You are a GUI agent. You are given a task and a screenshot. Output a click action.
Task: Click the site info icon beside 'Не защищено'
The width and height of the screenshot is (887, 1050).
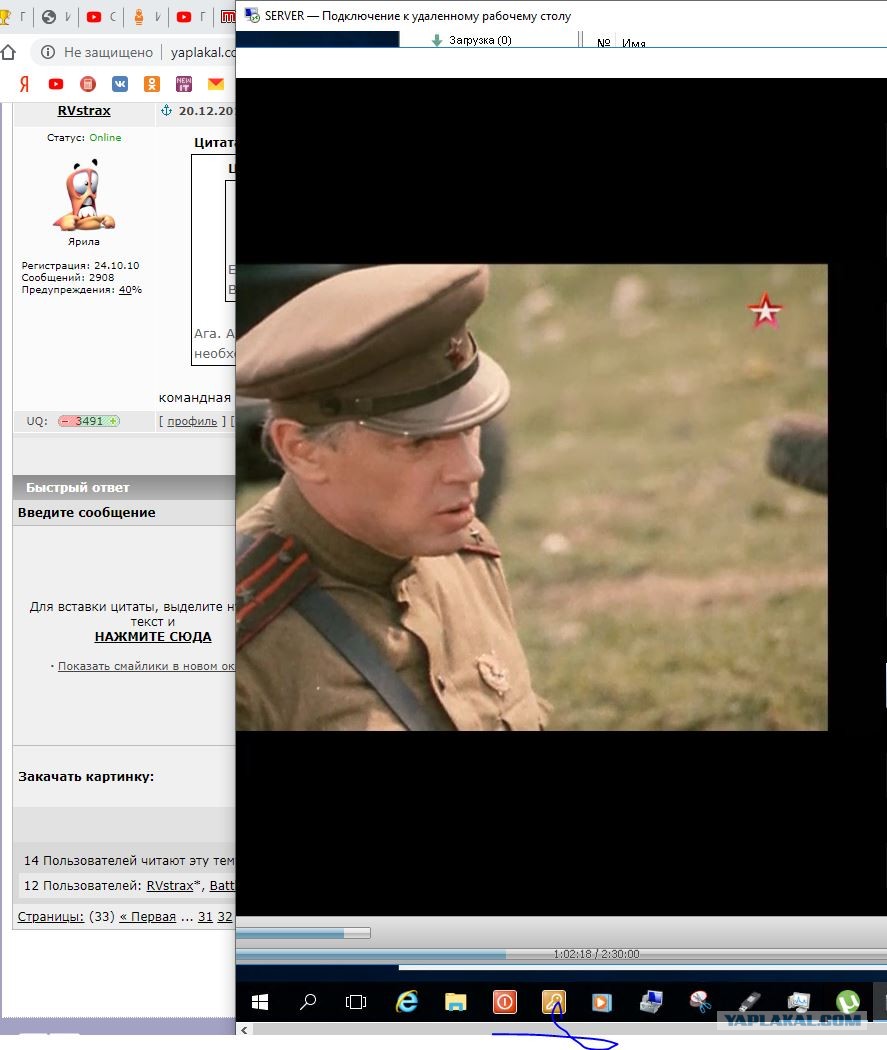pos(48,52)
